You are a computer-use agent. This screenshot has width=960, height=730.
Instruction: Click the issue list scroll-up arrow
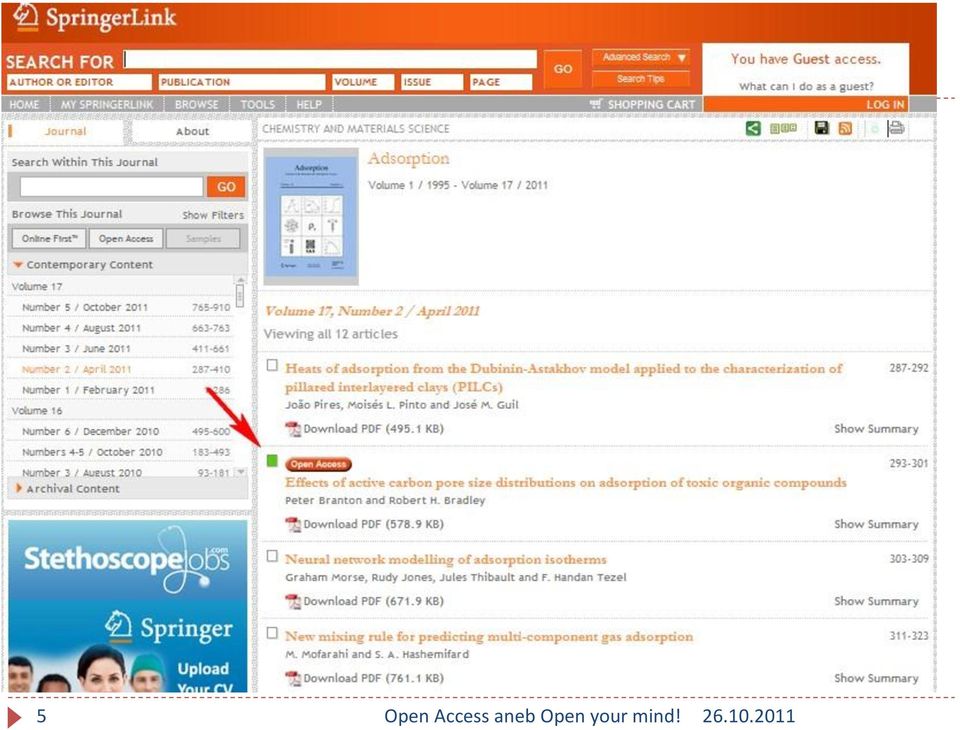coord(241,280)
